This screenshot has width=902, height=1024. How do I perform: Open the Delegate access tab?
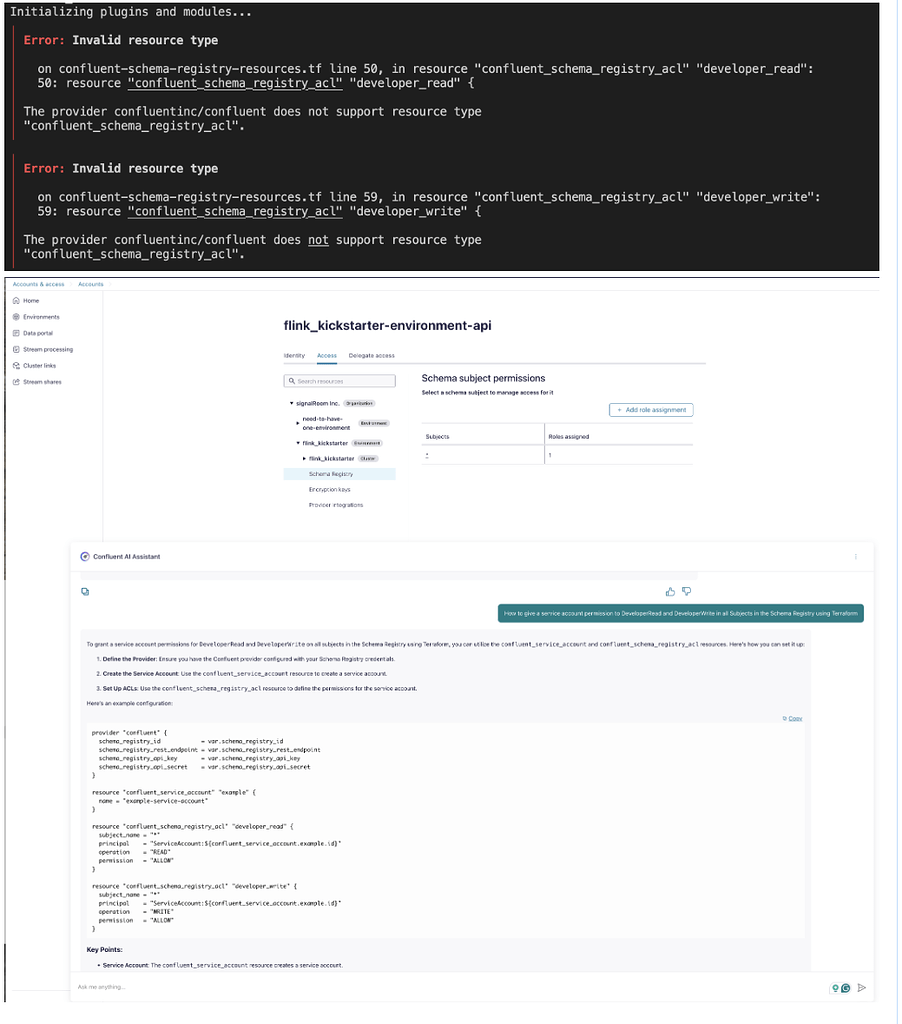(x=372, y=355)
